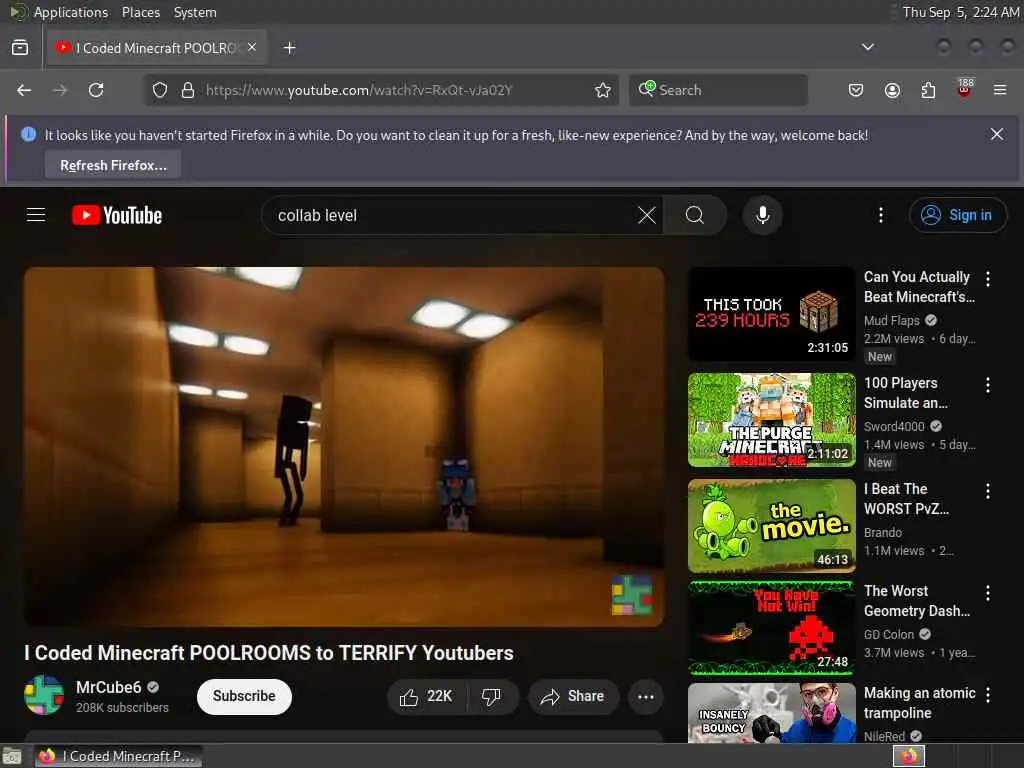Image resolution: width=1024 pixels, height=768 pixels.
Task: Open the MrCube6 channel name link
Action: [108, 687]
